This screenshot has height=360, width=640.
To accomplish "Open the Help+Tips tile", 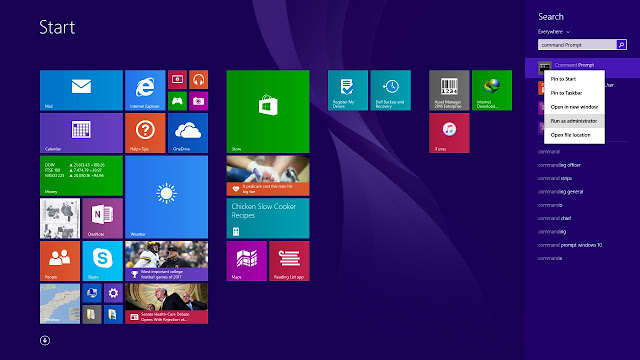I will (x=145, y=133).
